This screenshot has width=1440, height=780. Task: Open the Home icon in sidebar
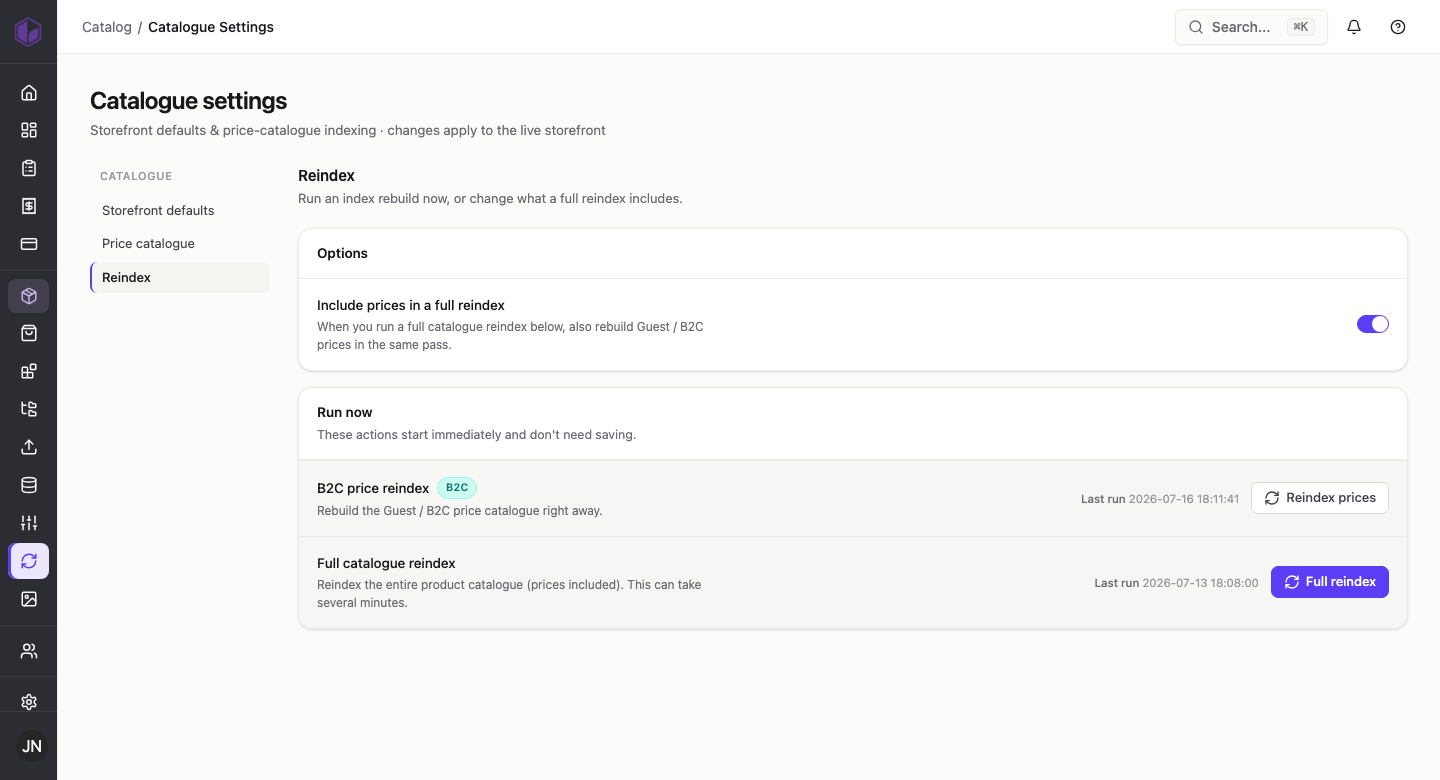[x=29, y=93]
